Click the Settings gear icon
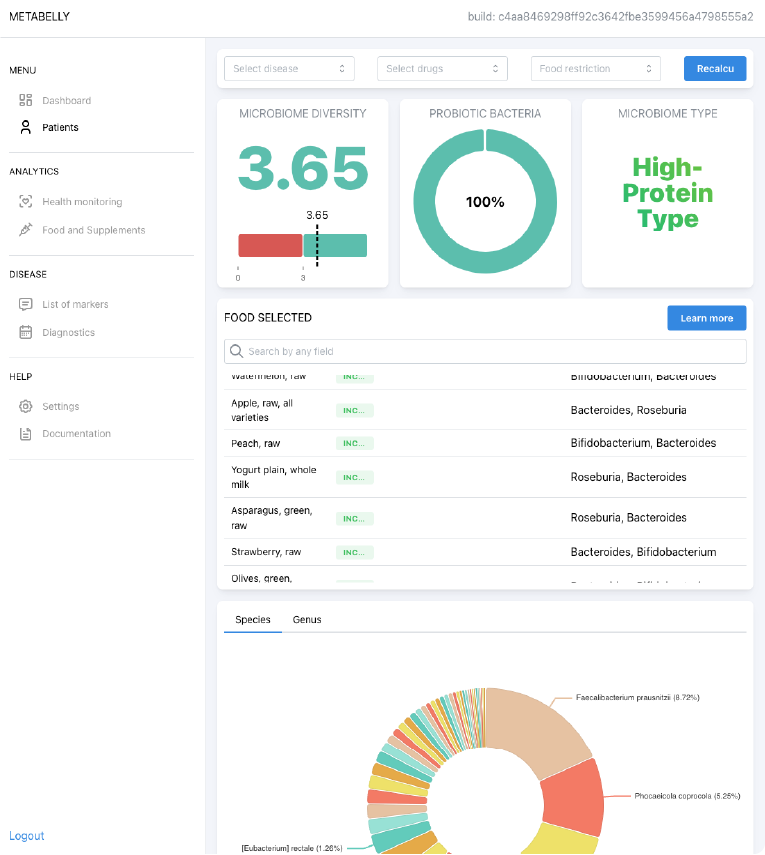 (x=26, y=407)
